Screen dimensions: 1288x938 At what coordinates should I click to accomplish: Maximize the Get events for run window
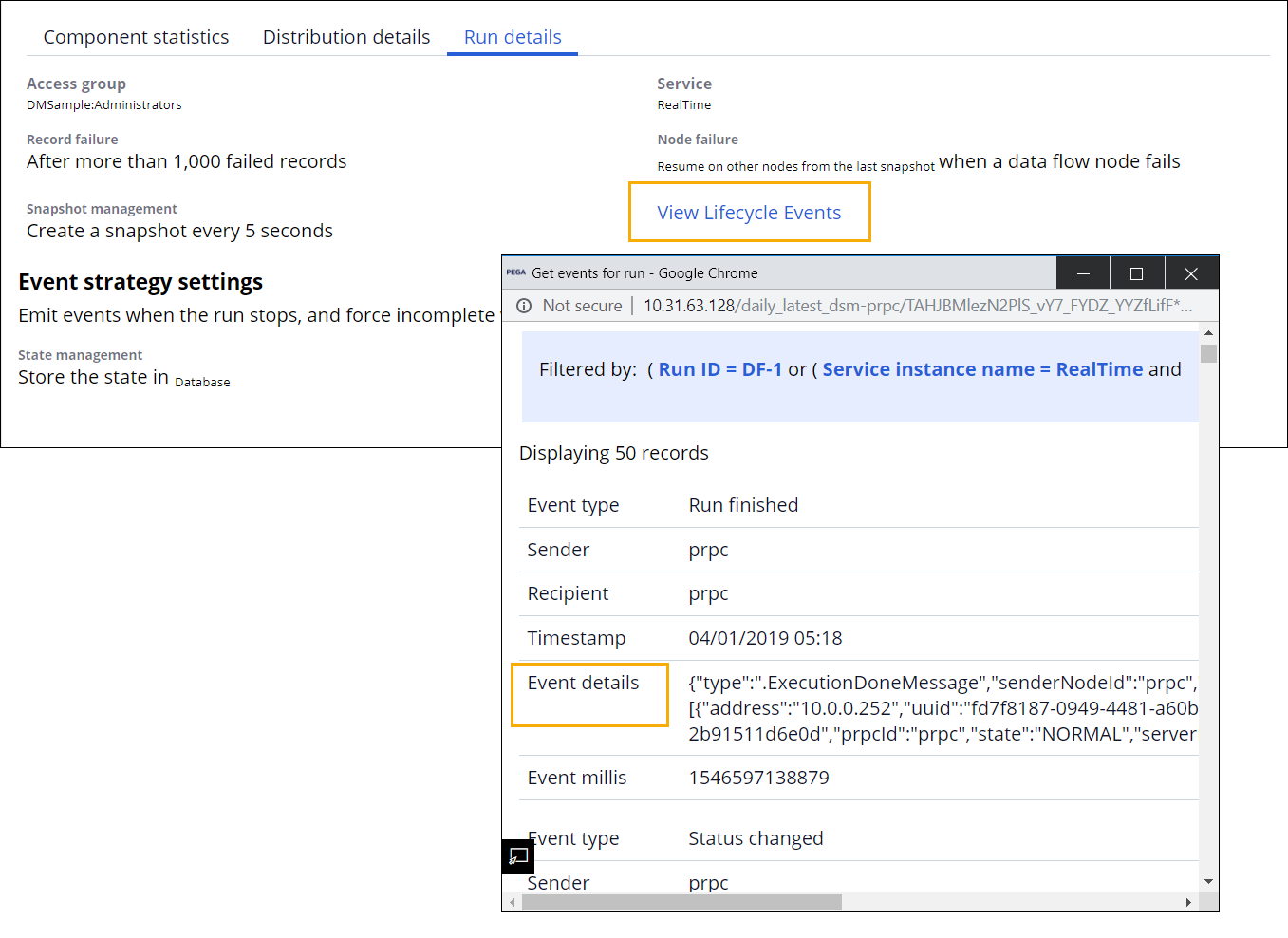(1136, 273)
